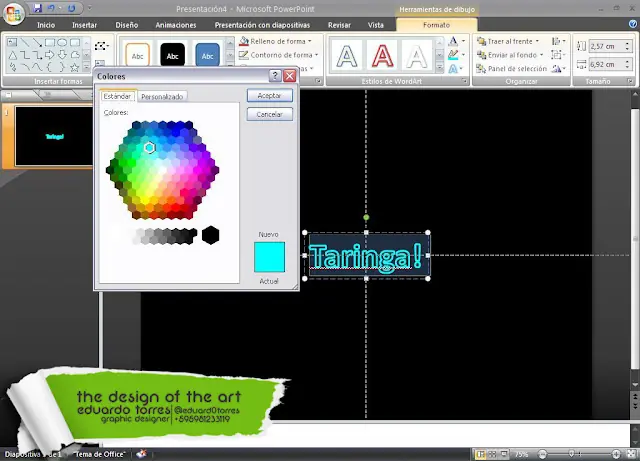Select the left brace shape

point(50,67)
